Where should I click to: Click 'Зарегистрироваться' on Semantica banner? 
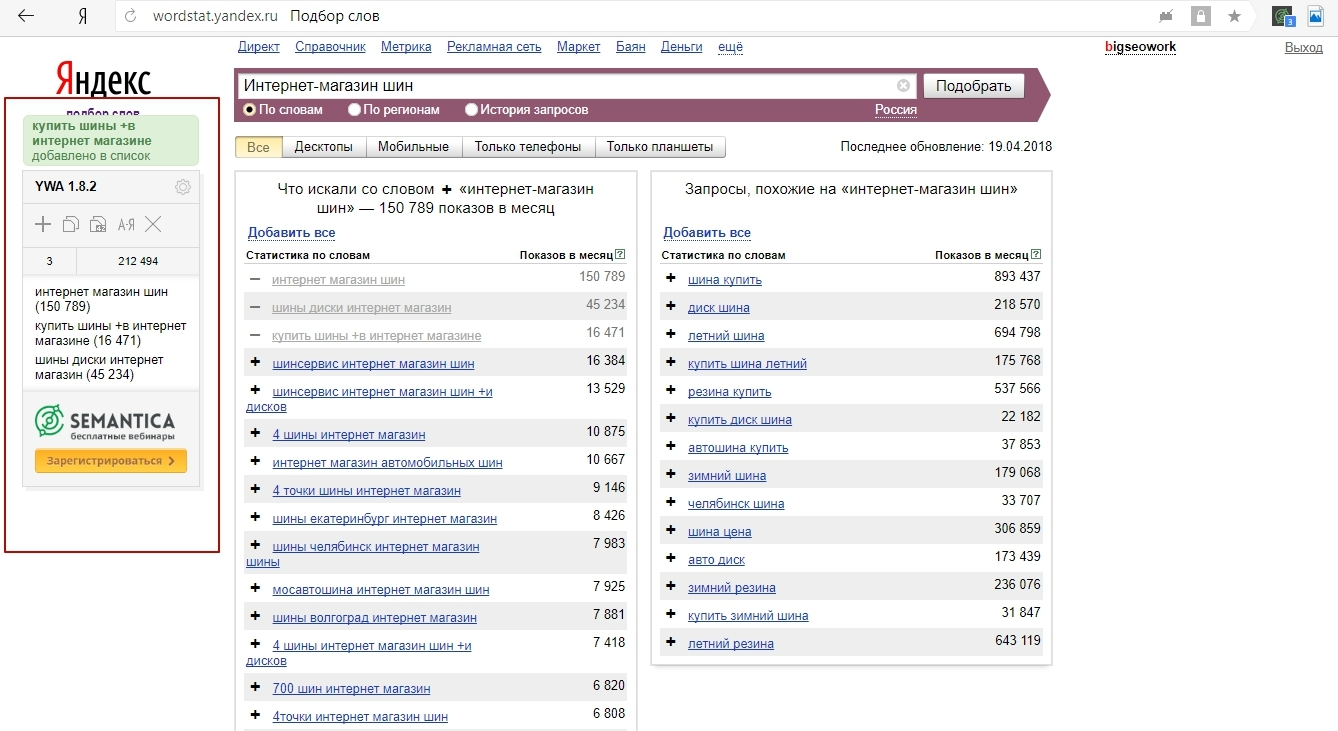(110, 461)
